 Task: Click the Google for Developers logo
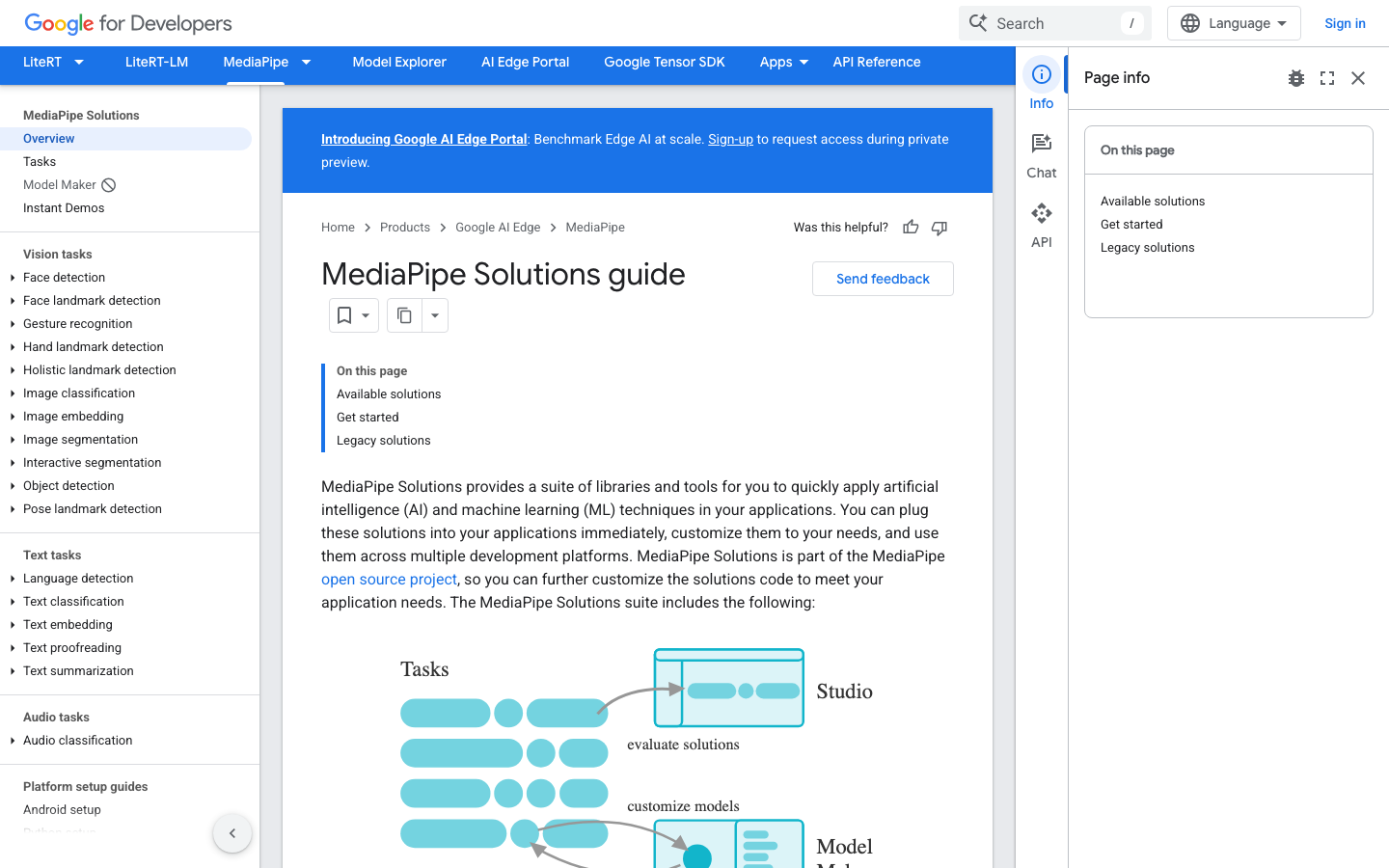click(x=128, y=23)
